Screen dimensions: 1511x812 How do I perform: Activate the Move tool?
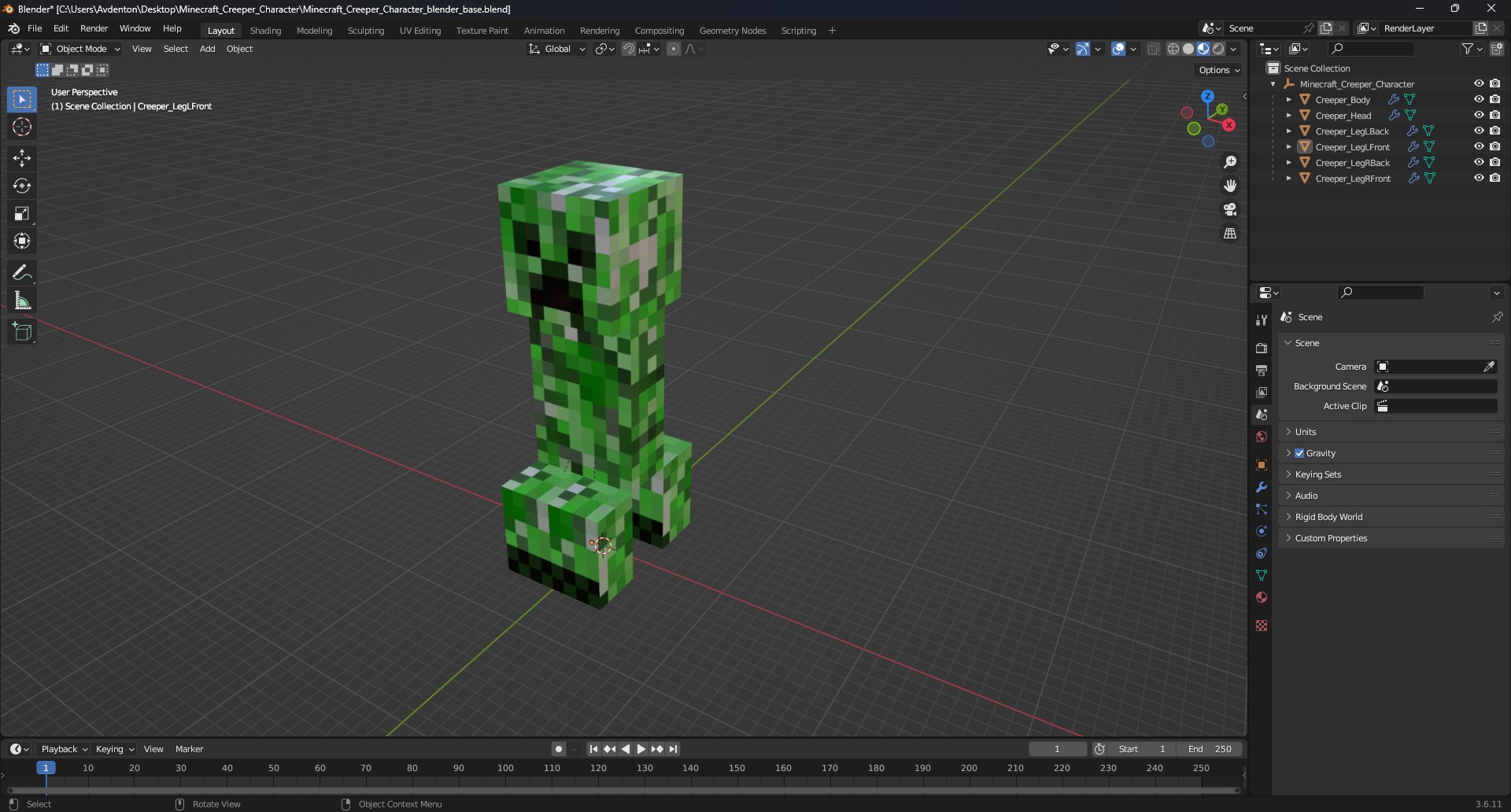pyautogui.click(x=22, y=158)
